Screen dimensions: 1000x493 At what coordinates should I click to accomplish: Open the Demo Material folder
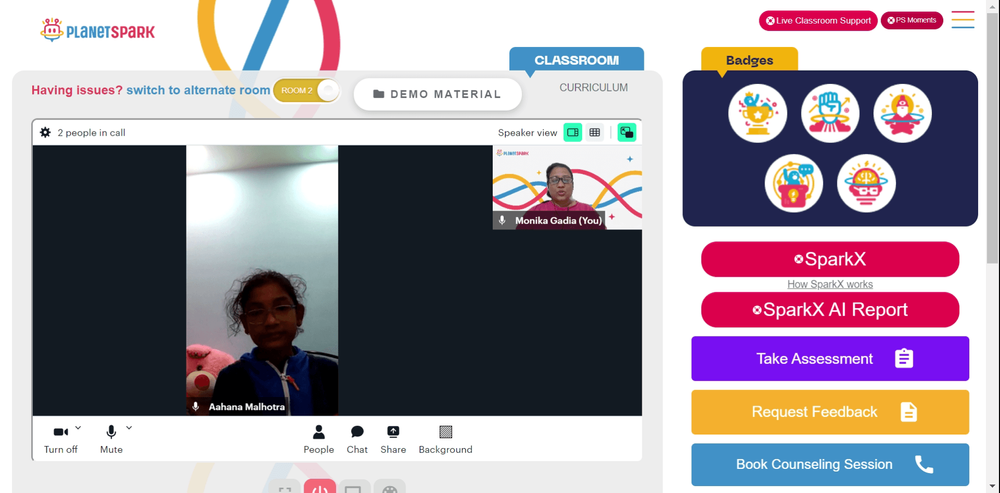[x=438, y=94]
